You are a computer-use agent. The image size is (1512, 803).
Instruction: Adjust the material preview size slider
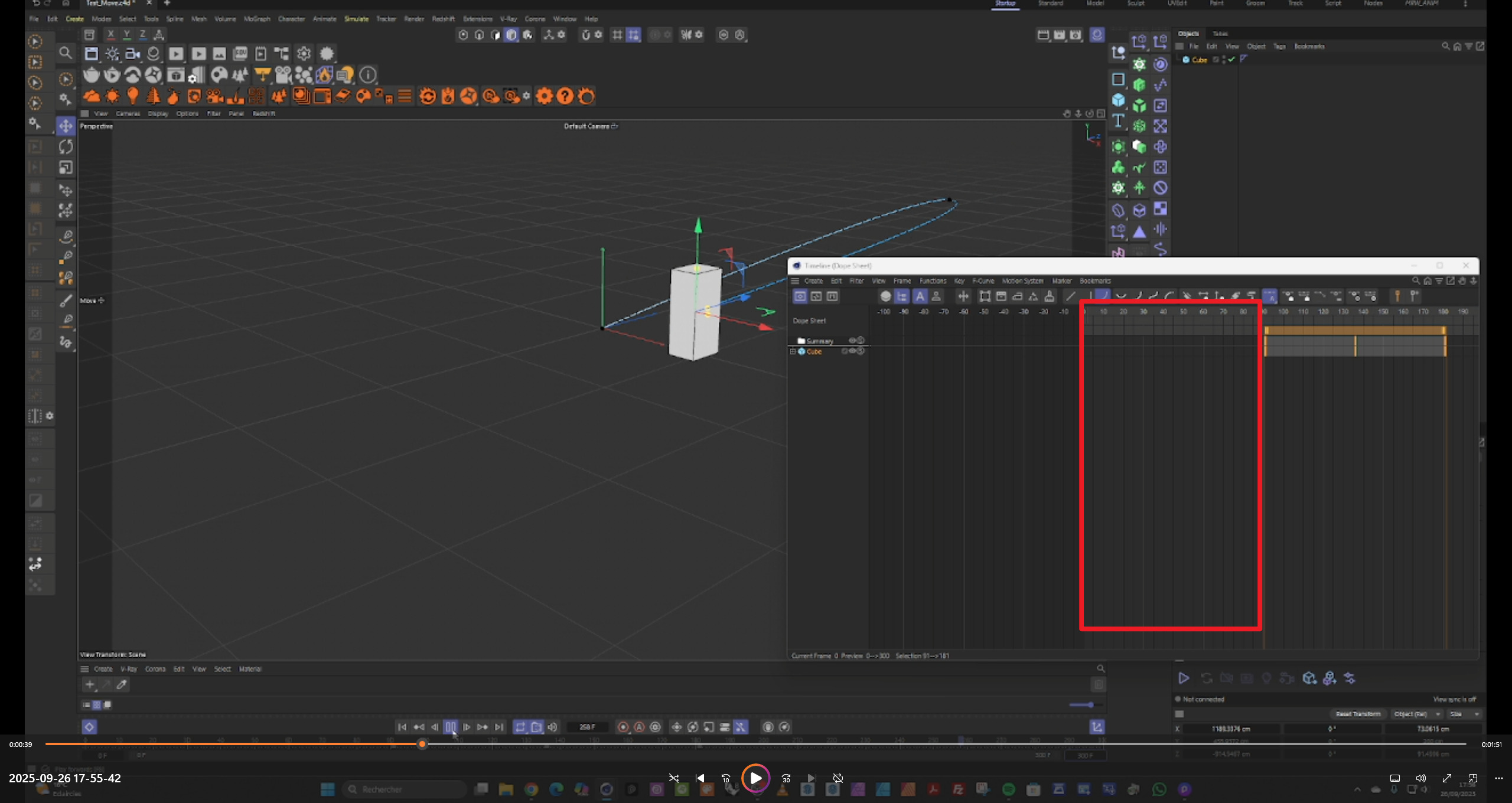coord(1090,704)
